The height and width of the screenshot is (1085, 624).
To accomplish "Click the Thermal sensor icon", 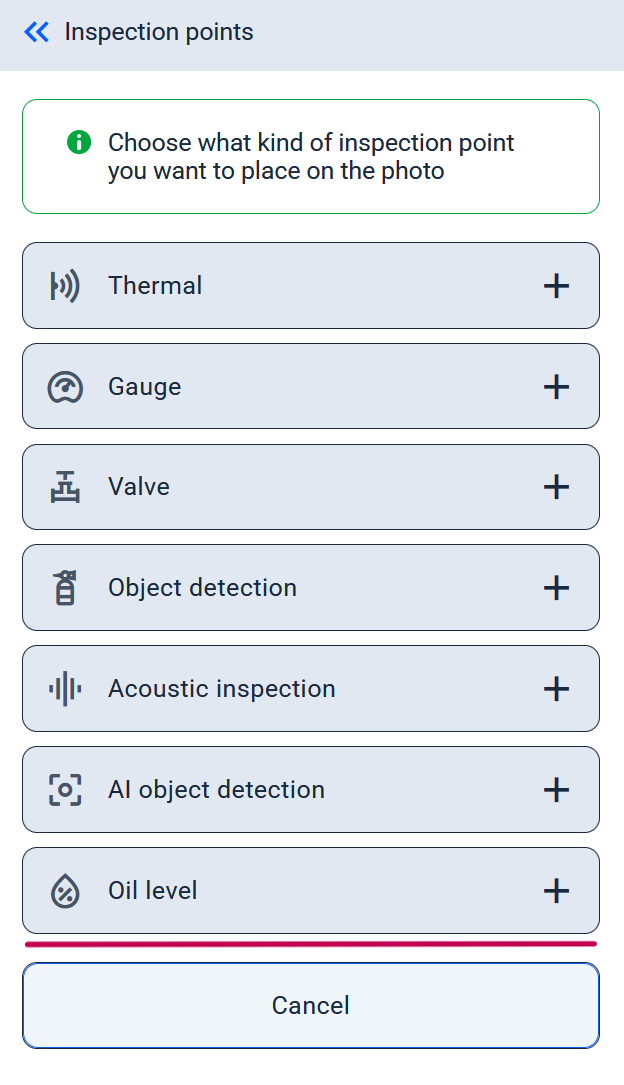I will point(65,286).
